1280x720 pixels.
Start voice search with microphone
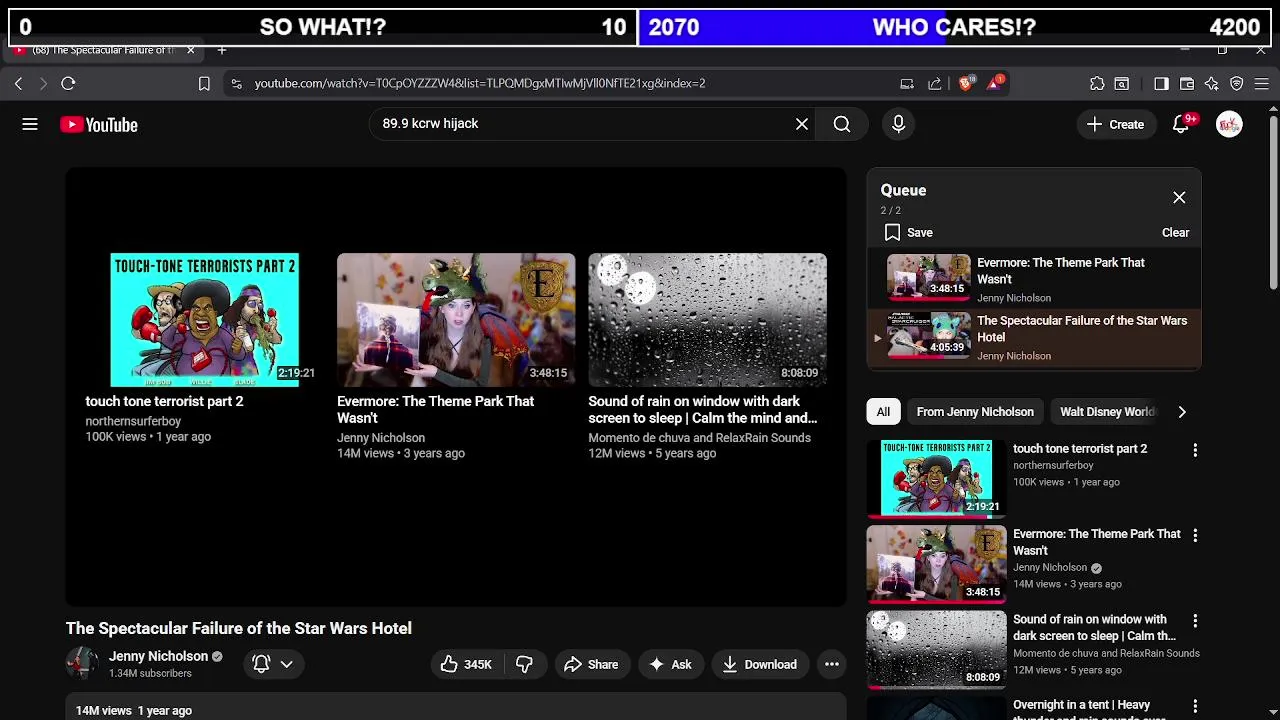898,124
